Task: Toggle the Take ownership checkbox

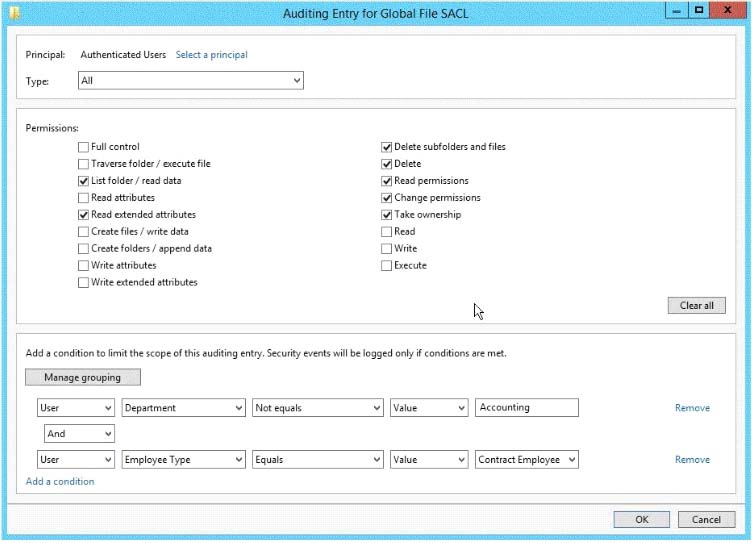Action: (x=386, y=215)
